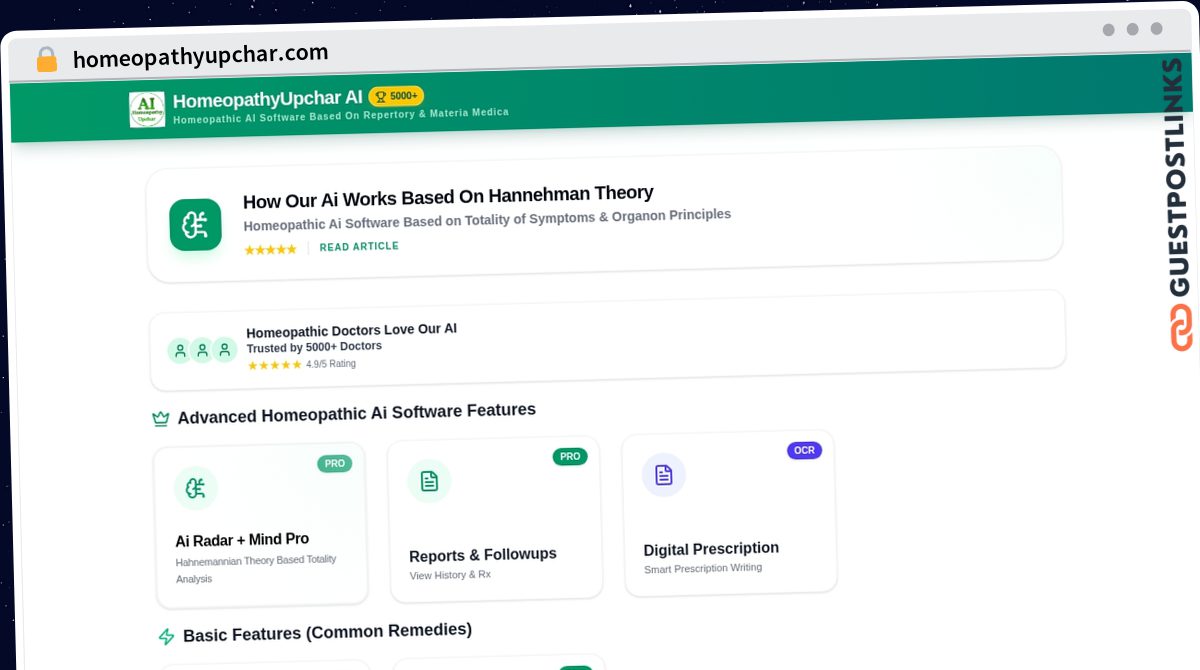This screenshot has width=1200, height=670.
Task: Click the HomeopathyUpchar AI header title
Action: 268,99
